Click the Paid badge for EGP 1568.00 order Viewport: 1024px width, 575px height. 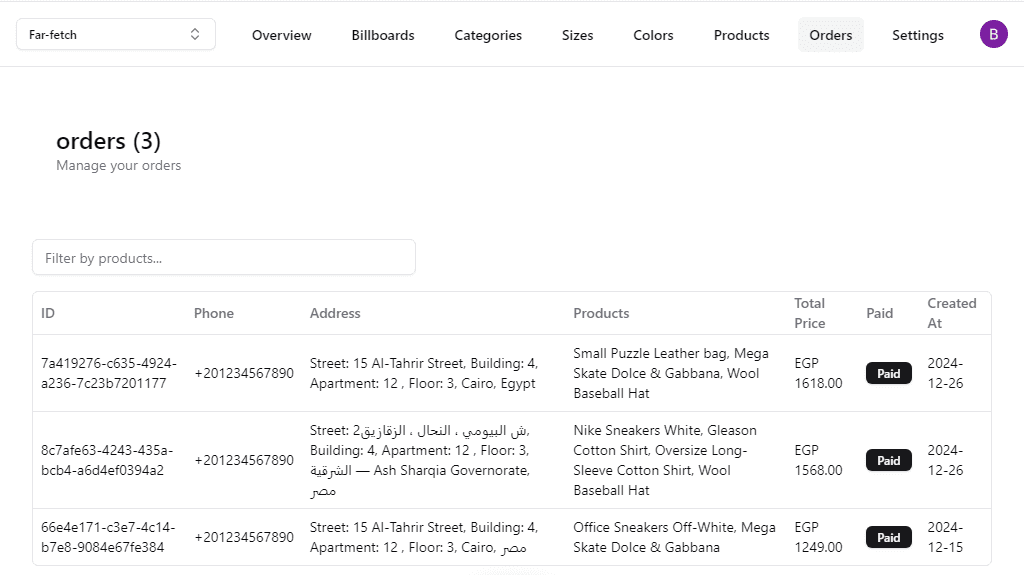point(888,461)
